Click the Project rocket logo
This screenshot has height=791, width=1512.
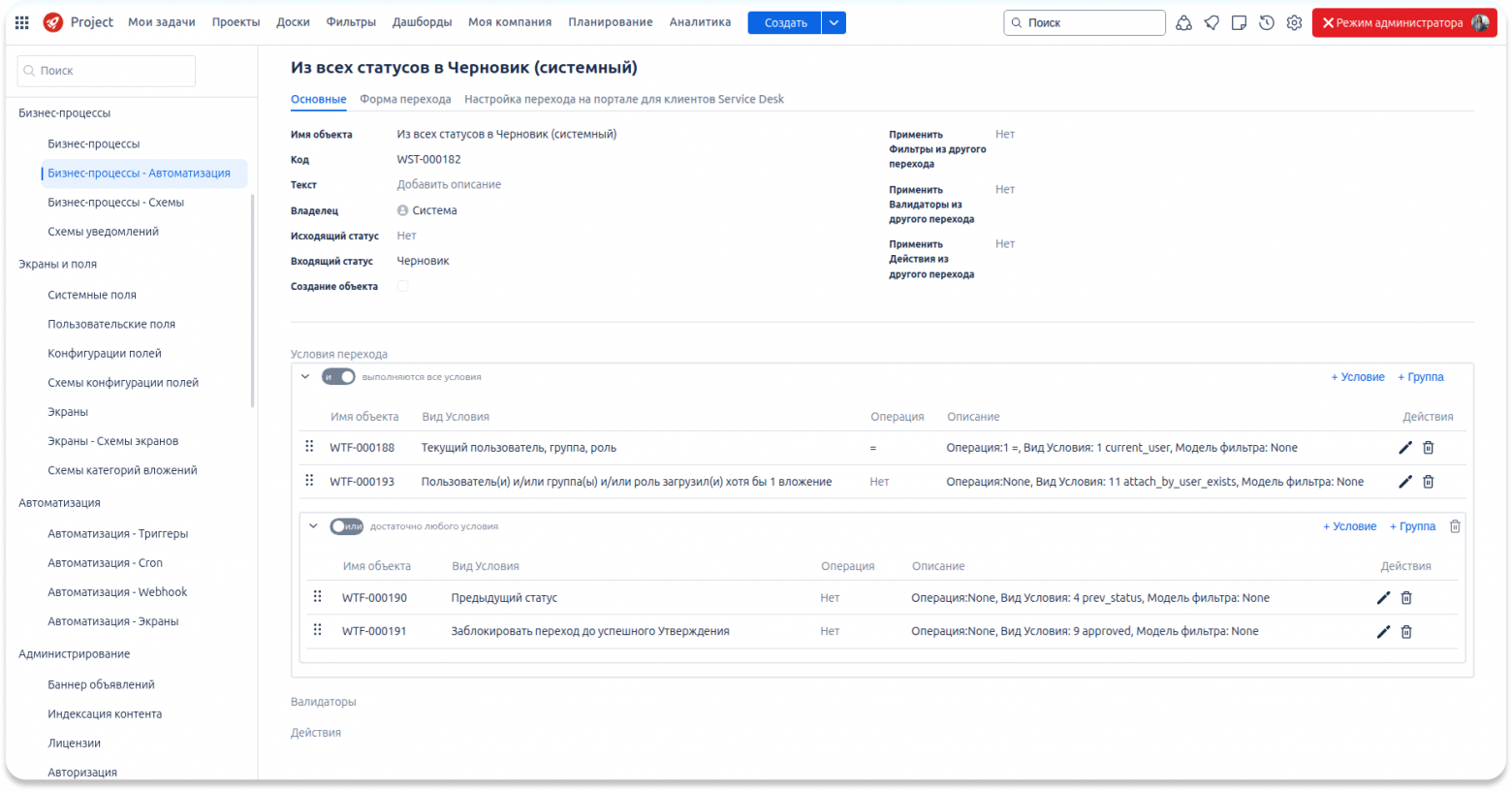point(53,22)
